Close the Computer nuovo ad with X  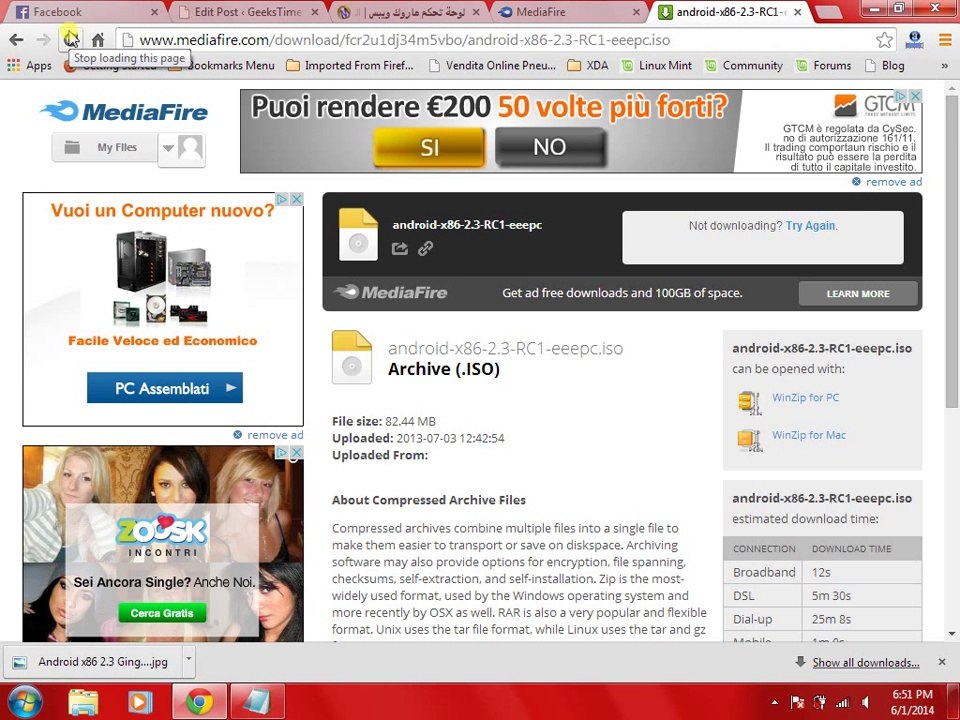tap(296, 199)
